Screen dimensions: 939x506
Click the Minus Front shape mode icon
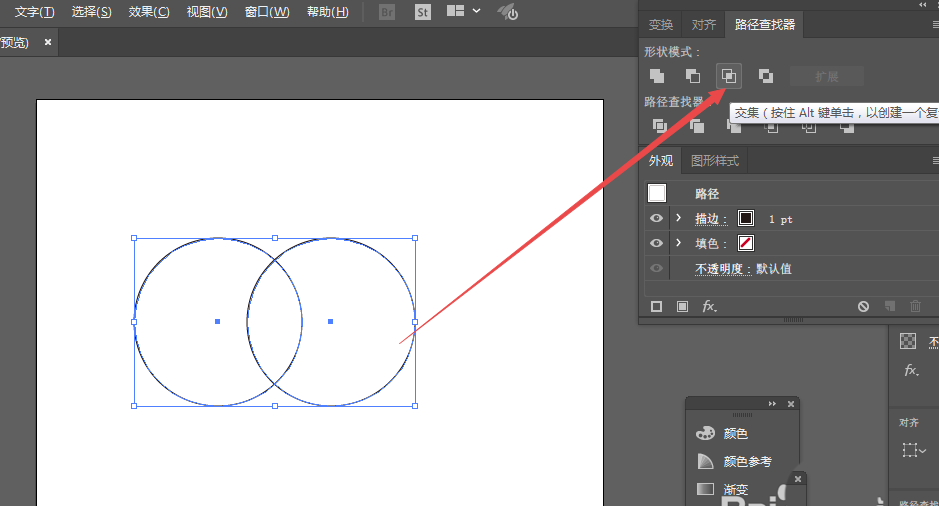pos(693,76)
